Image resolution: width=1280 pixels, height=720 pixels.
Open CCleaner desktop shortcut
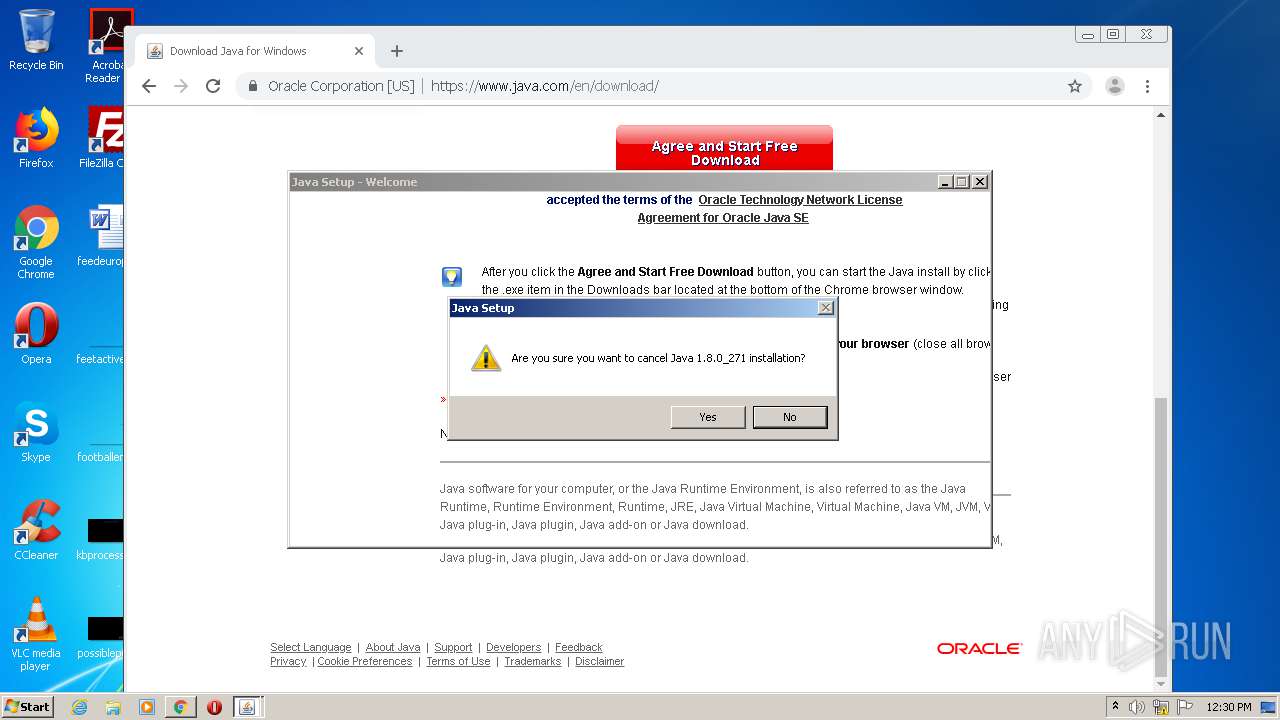point(36,530)
